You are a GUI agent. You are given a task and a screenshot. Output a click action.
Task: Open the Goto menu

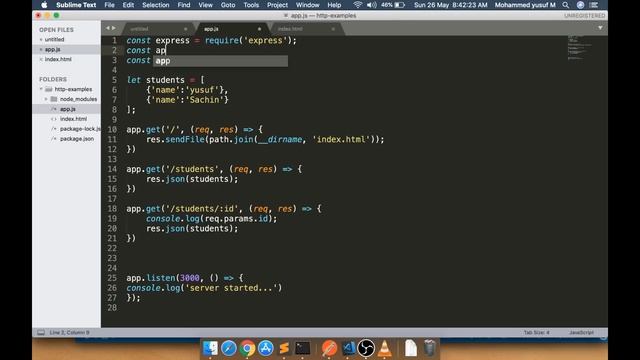coord(228,5)
